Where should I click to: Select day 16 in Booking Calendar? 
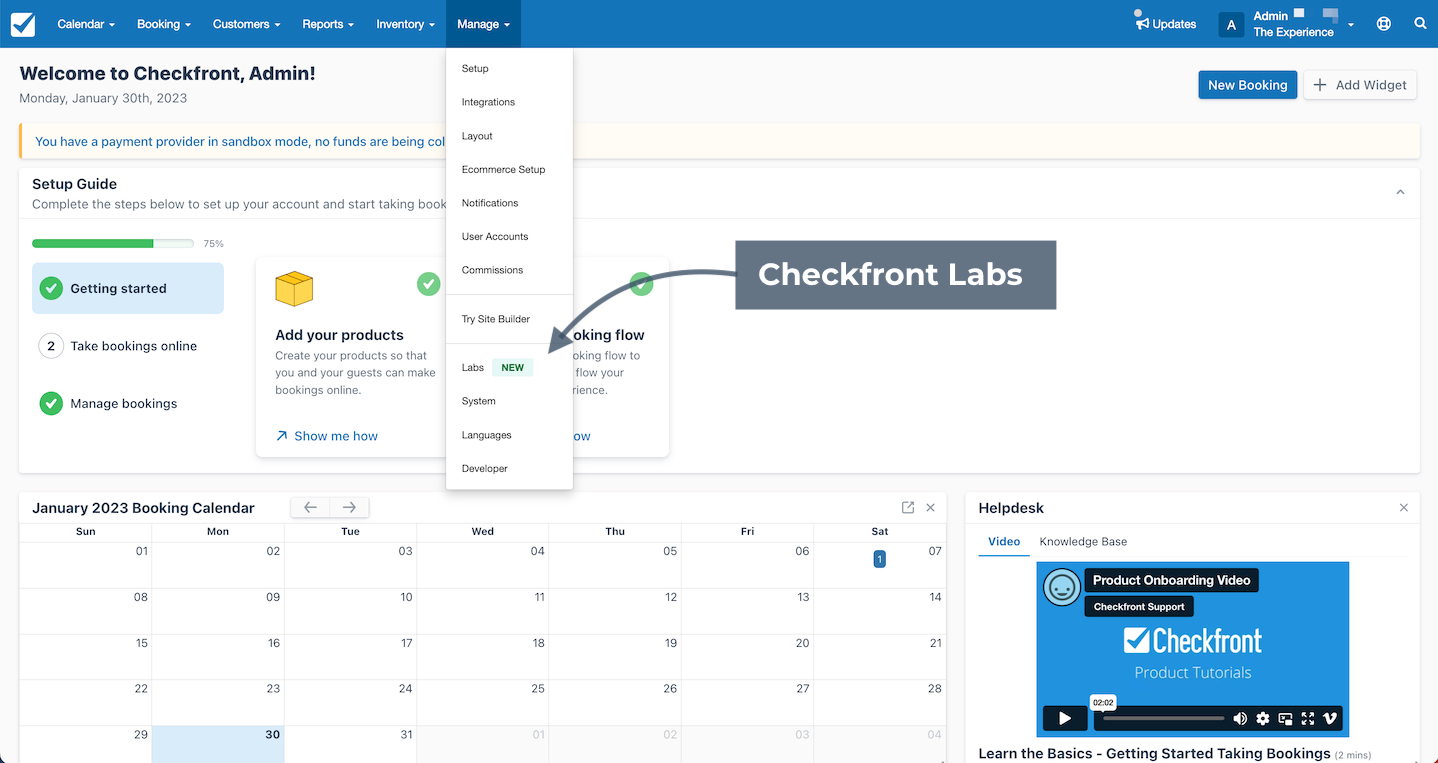coord(217,657)
